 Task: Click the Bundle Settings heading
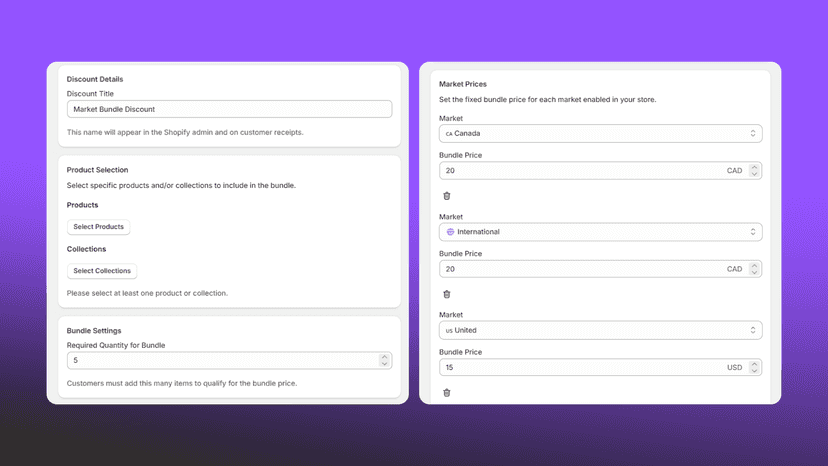94,331
